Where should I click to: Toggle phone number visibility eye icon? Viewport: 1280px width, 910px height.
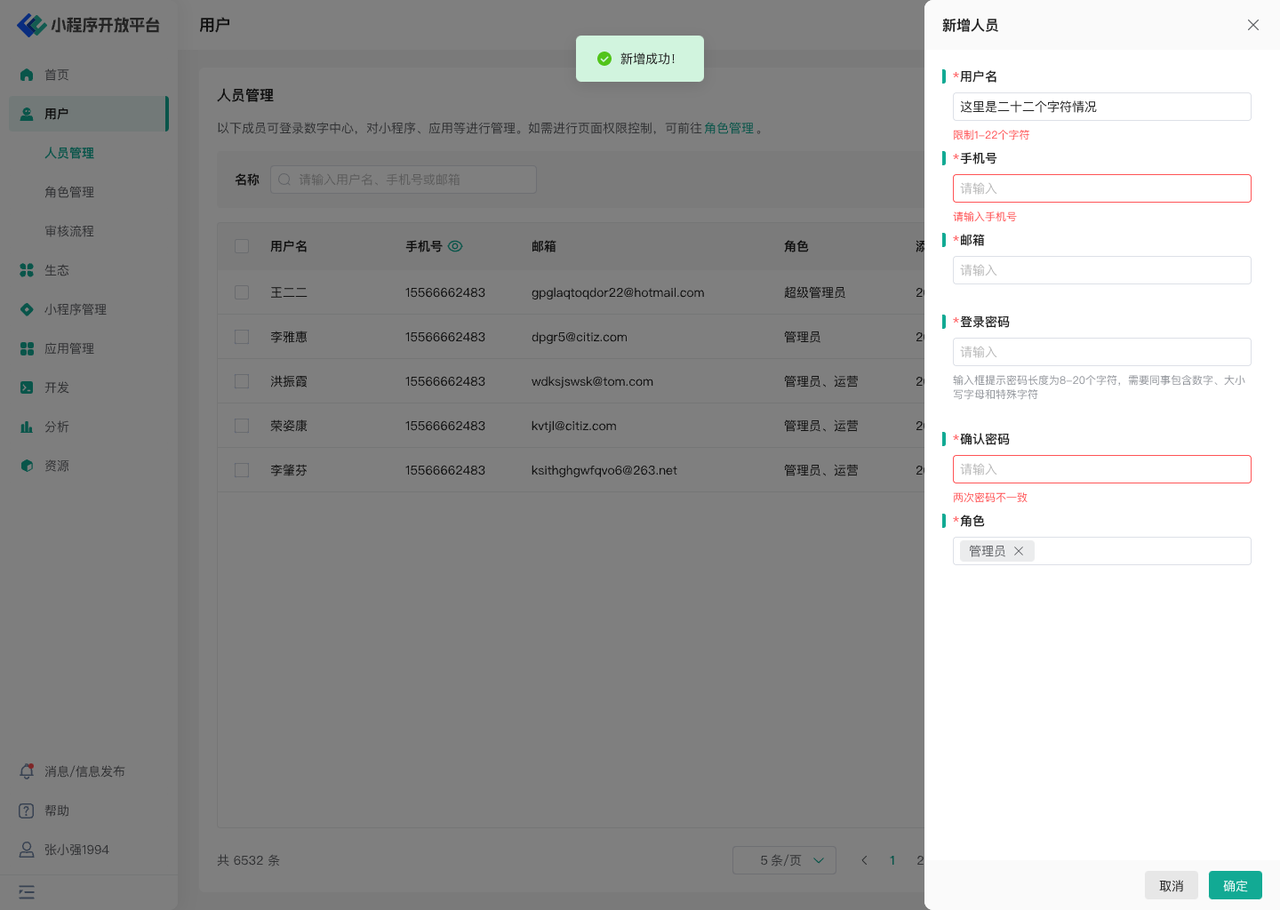coord(455,246)
